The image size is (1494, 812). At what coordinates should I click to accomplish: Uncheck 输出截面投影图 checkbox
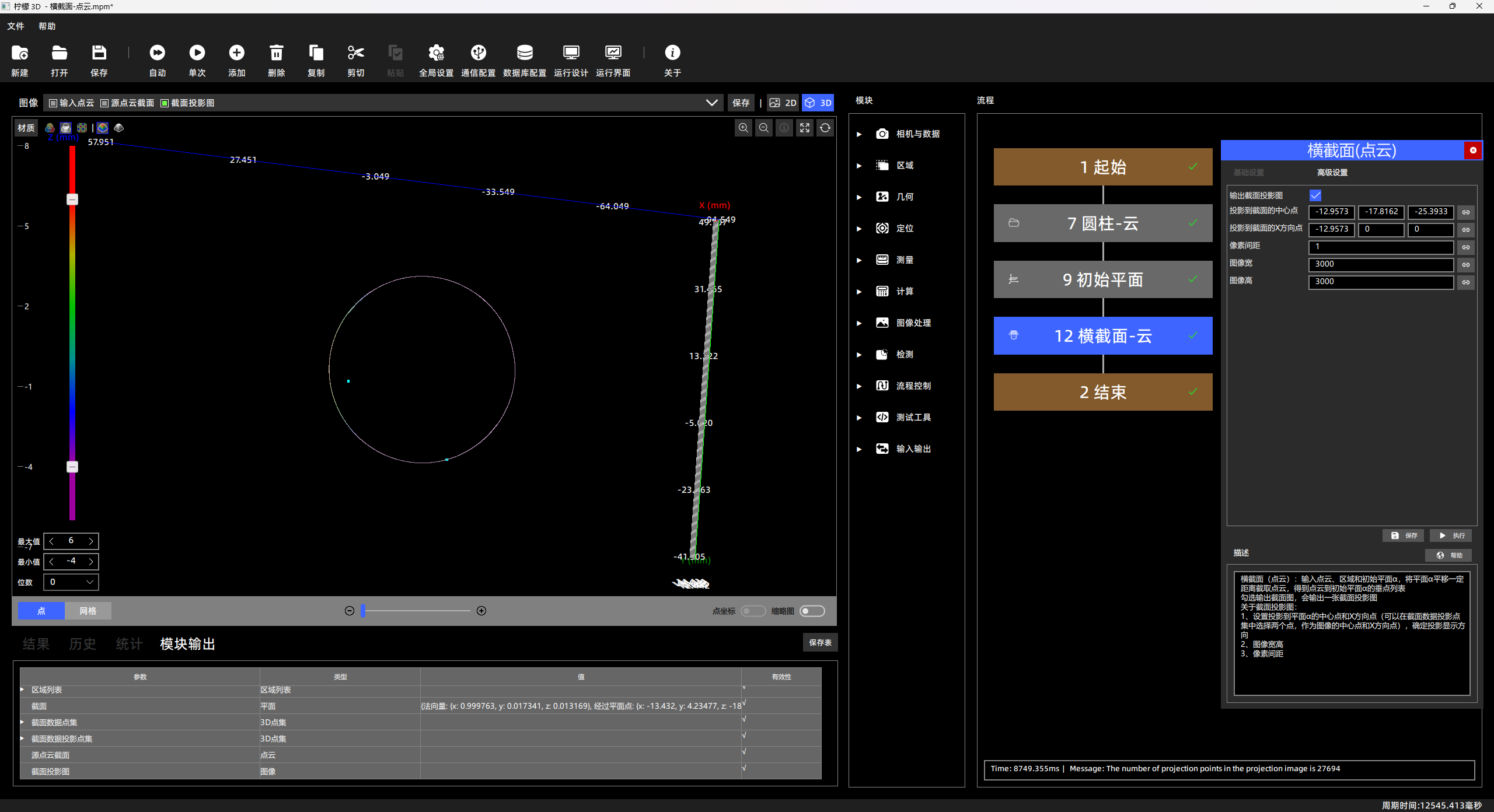1315,195
